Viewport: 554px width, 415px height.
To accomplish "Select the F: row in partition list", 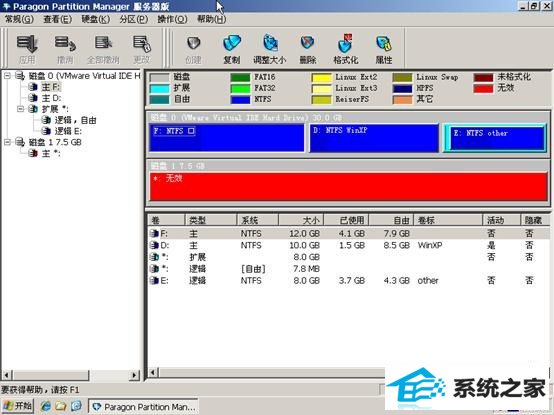I will coord(348,233).
